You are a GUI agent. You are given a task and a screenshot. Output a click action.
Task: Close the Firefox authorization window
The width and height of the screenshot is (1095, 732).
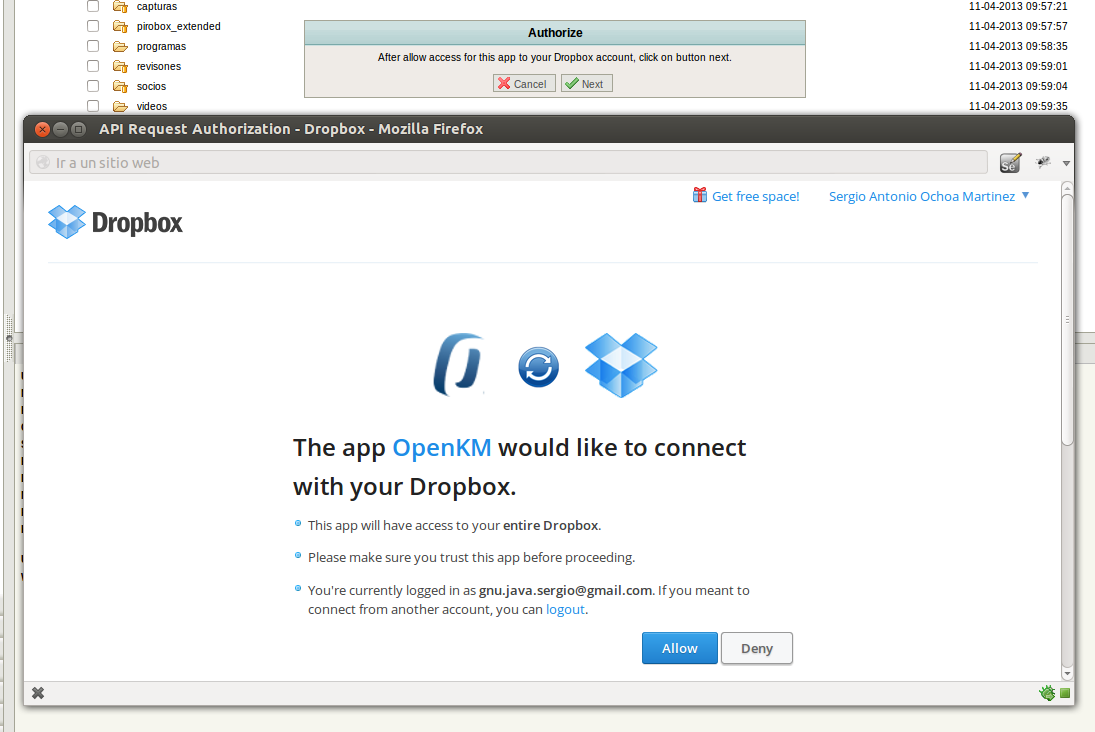coord(43,129)
